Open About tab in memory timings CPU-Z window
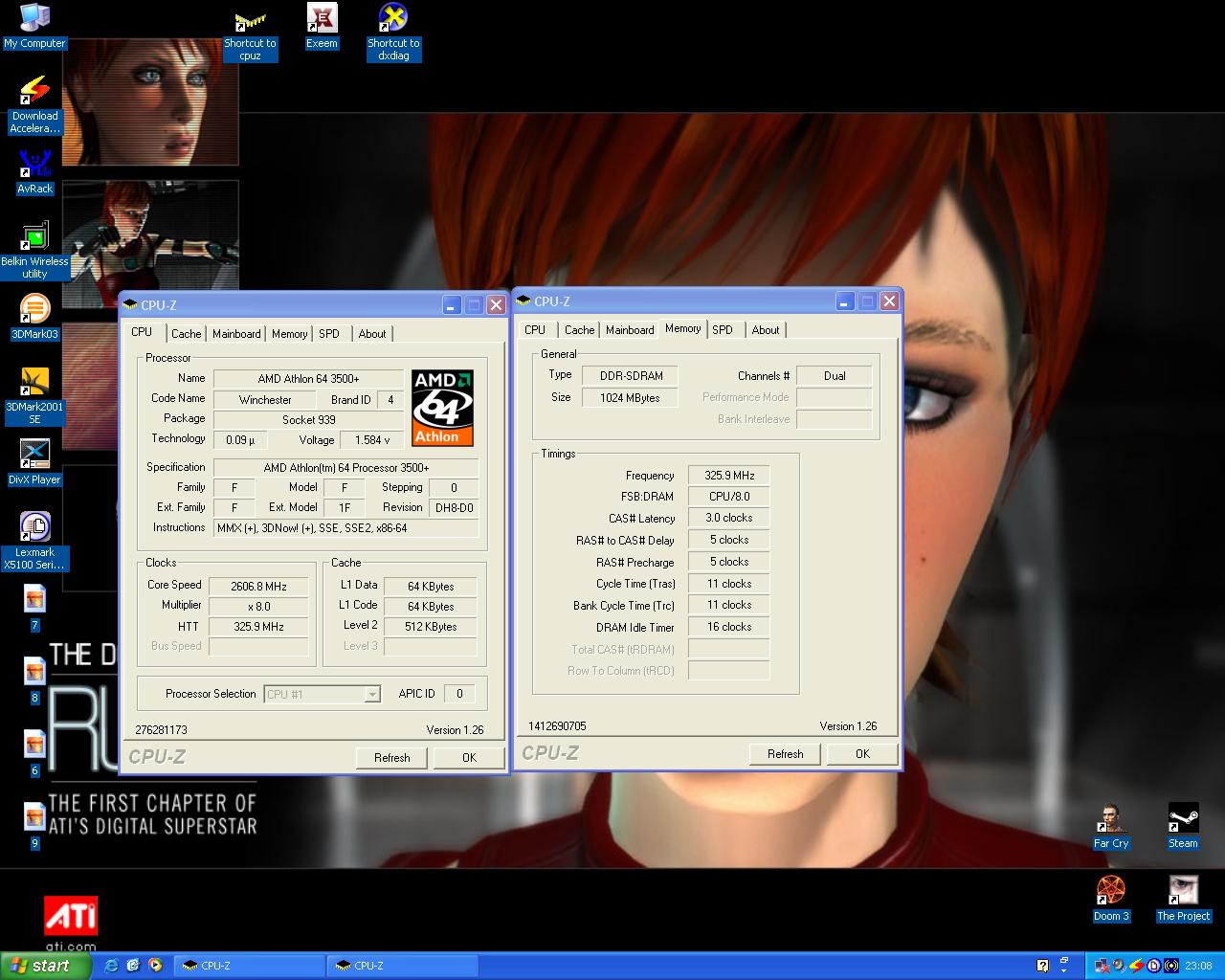1225x980 pixels. (766, 330)
